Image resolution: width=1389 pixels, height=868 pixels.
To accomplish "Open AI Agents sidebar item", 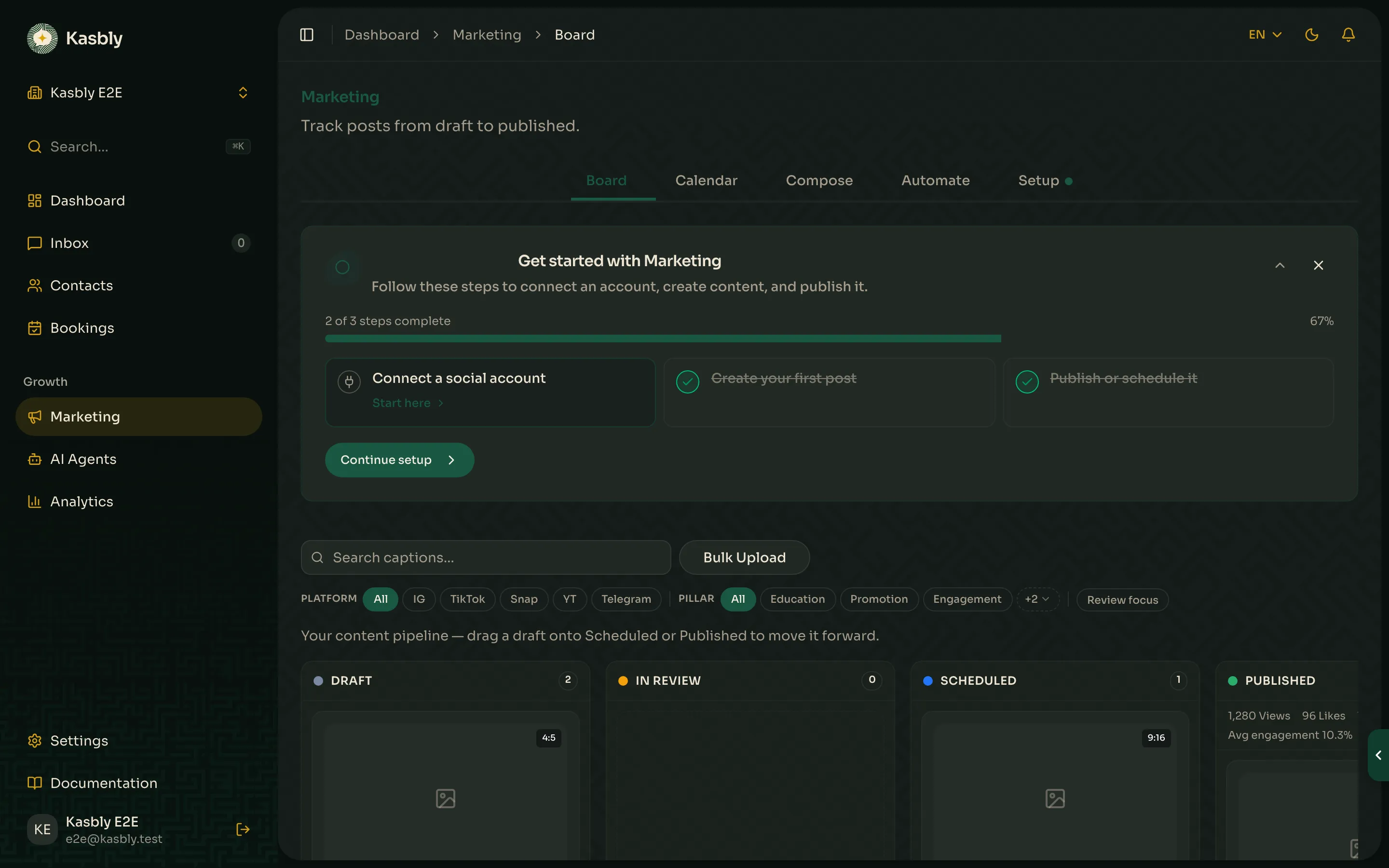I will pyautogui.click(x=139, y=459).
